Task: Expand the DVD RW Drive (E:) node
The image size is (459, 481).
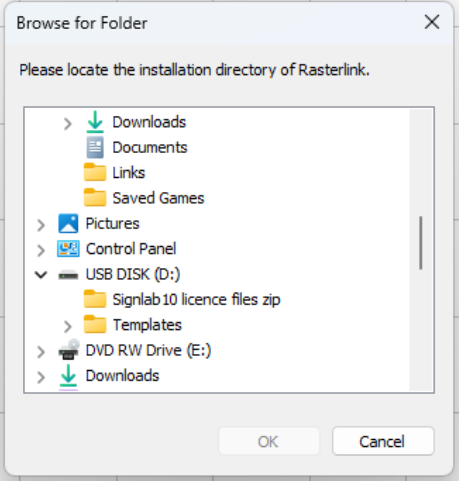Action: tap(41, 352)
